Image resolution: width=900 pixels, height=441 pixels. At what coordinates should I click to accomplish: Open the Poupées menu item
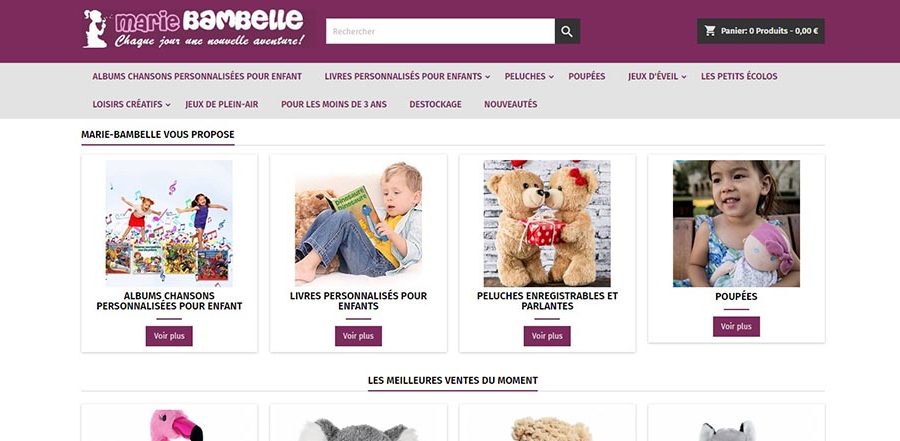pos(587,76)
